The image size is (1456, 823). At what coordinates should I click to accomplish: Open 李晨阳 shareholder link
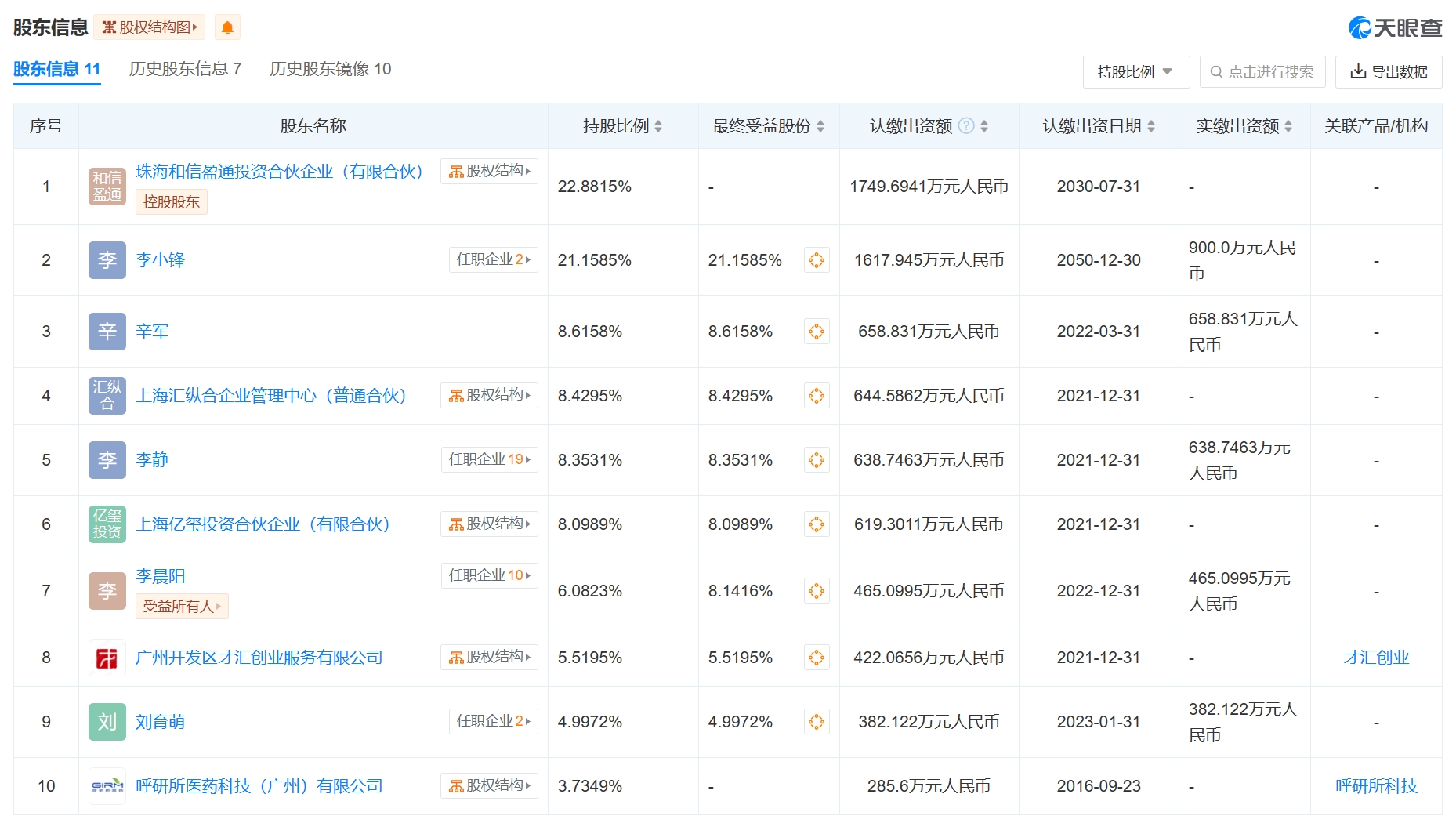click(161, 576)
